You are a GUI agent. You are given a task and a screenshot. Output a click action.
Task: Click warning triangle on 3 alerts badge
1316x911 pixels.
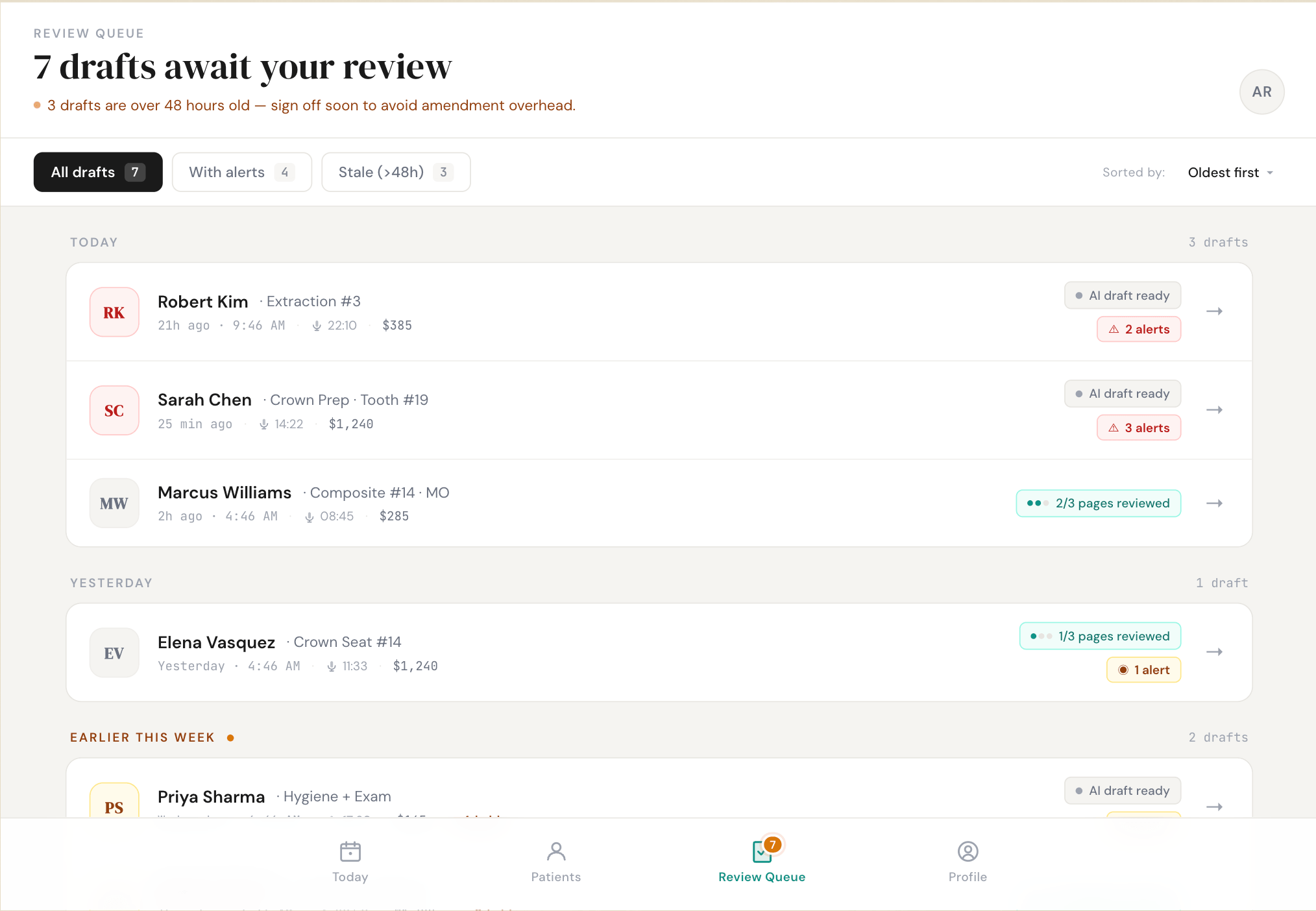pos(1114,428)
